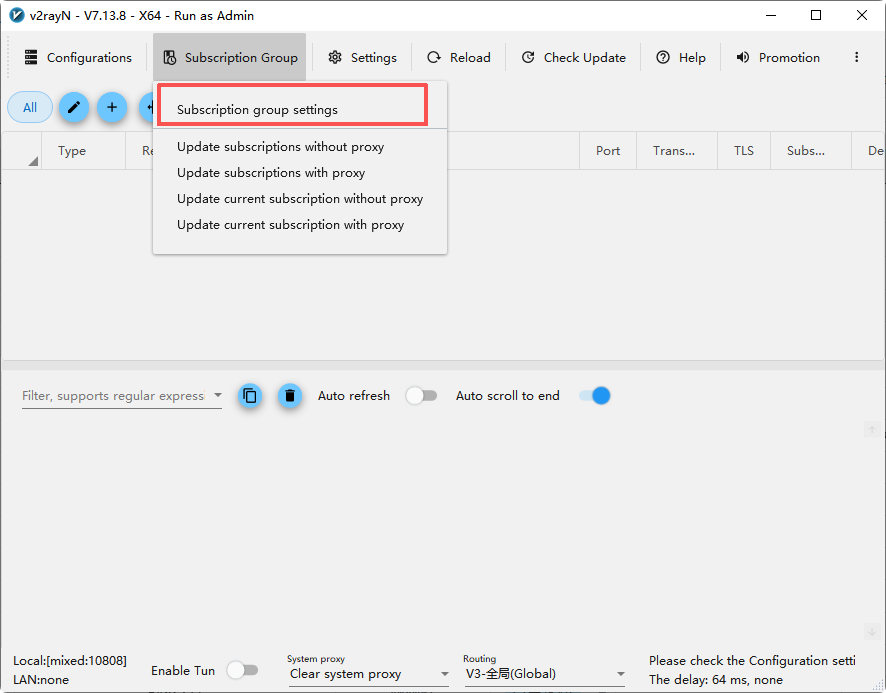Image resolution: width=886 pixels, height=693 pixels.
Task: Click the Port column header
Action: point(608,151)
